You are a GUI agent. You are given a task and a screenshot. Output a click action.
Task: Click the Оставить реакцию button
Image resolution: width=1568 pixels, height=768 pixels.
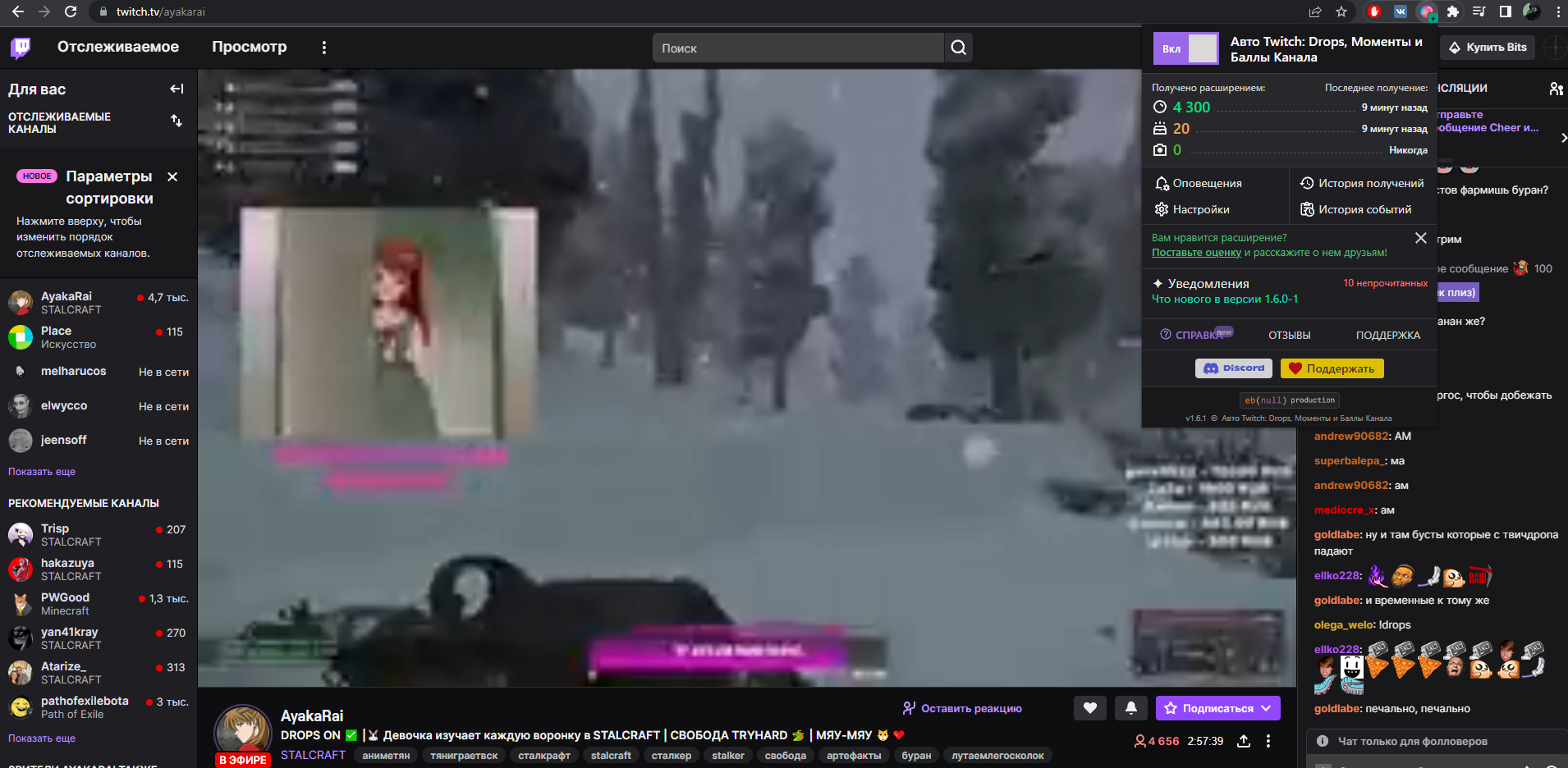(962, 708)
